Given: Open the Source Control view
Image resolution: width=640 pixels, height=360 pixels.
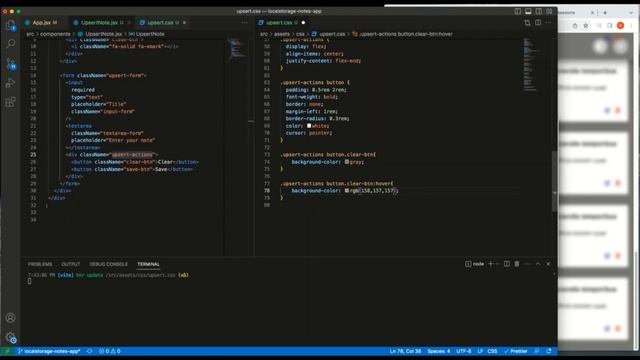Looking at the screenshot, I should click(x=11, y=63).
